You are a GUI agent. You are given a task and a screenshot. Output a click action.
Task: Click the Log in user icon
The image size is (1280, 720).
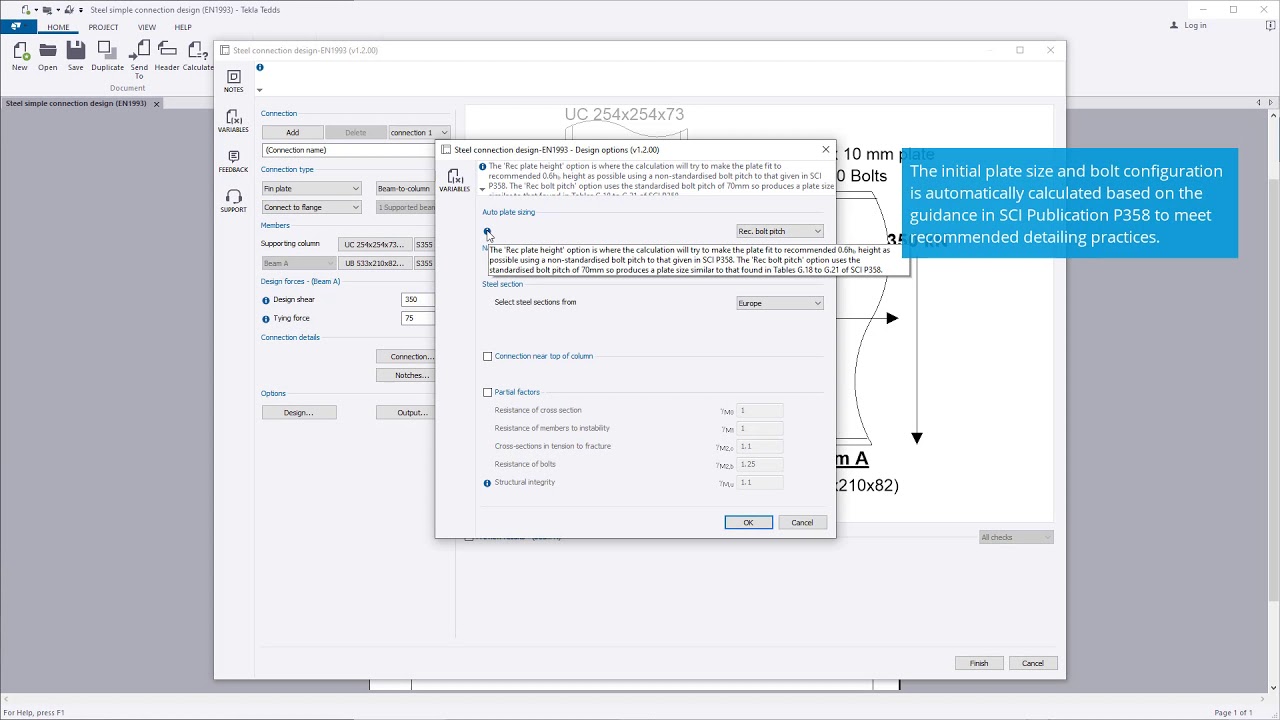coord(1175,26)
